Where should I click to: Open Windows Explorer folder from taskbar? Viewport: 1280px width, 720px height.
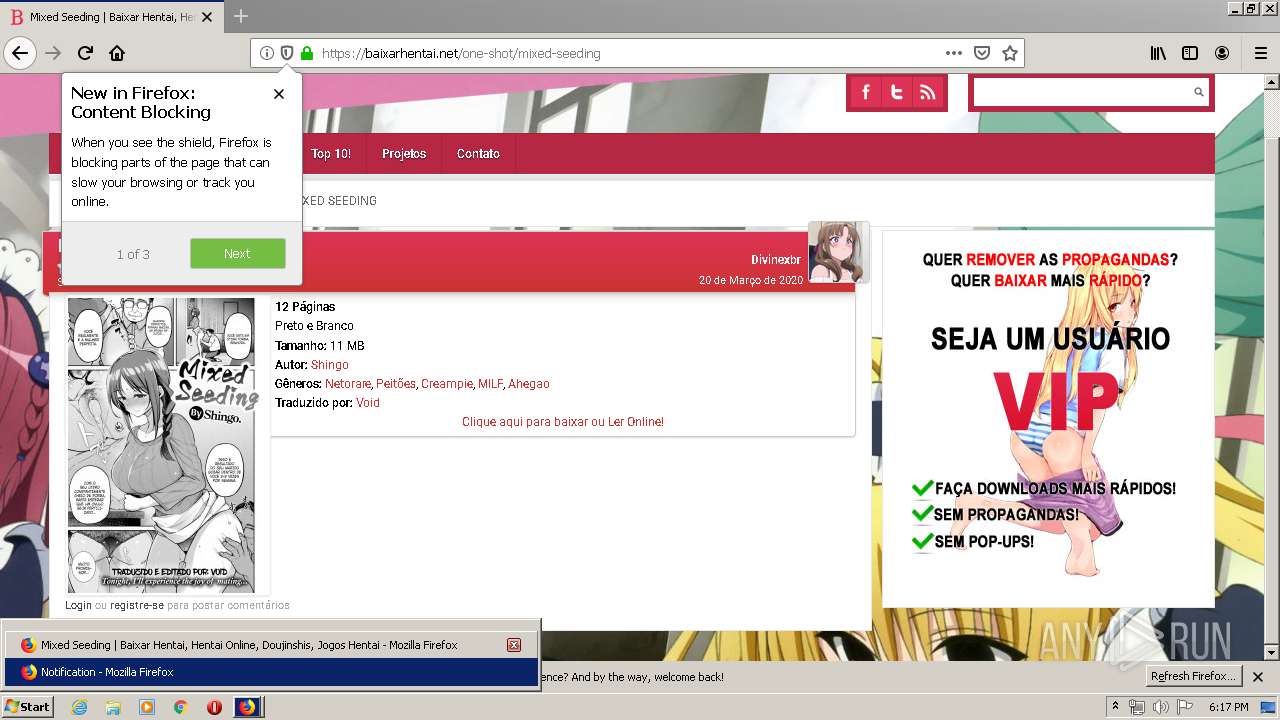pyautogui.click(x=113, y=707)
